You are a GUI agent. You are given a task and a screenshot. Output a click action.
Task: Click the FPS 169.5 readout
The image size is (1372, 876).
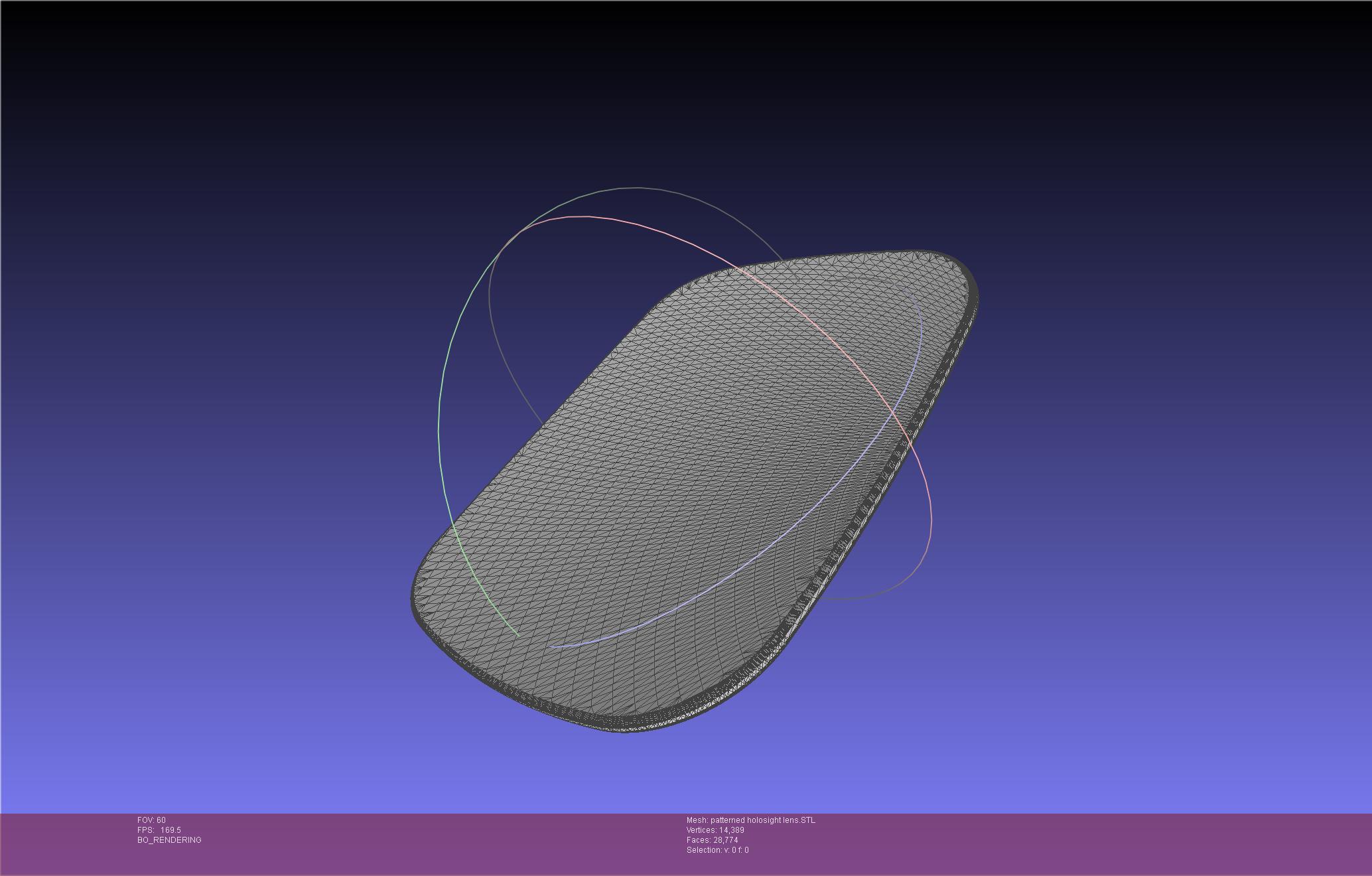click(x=159, y=830)
